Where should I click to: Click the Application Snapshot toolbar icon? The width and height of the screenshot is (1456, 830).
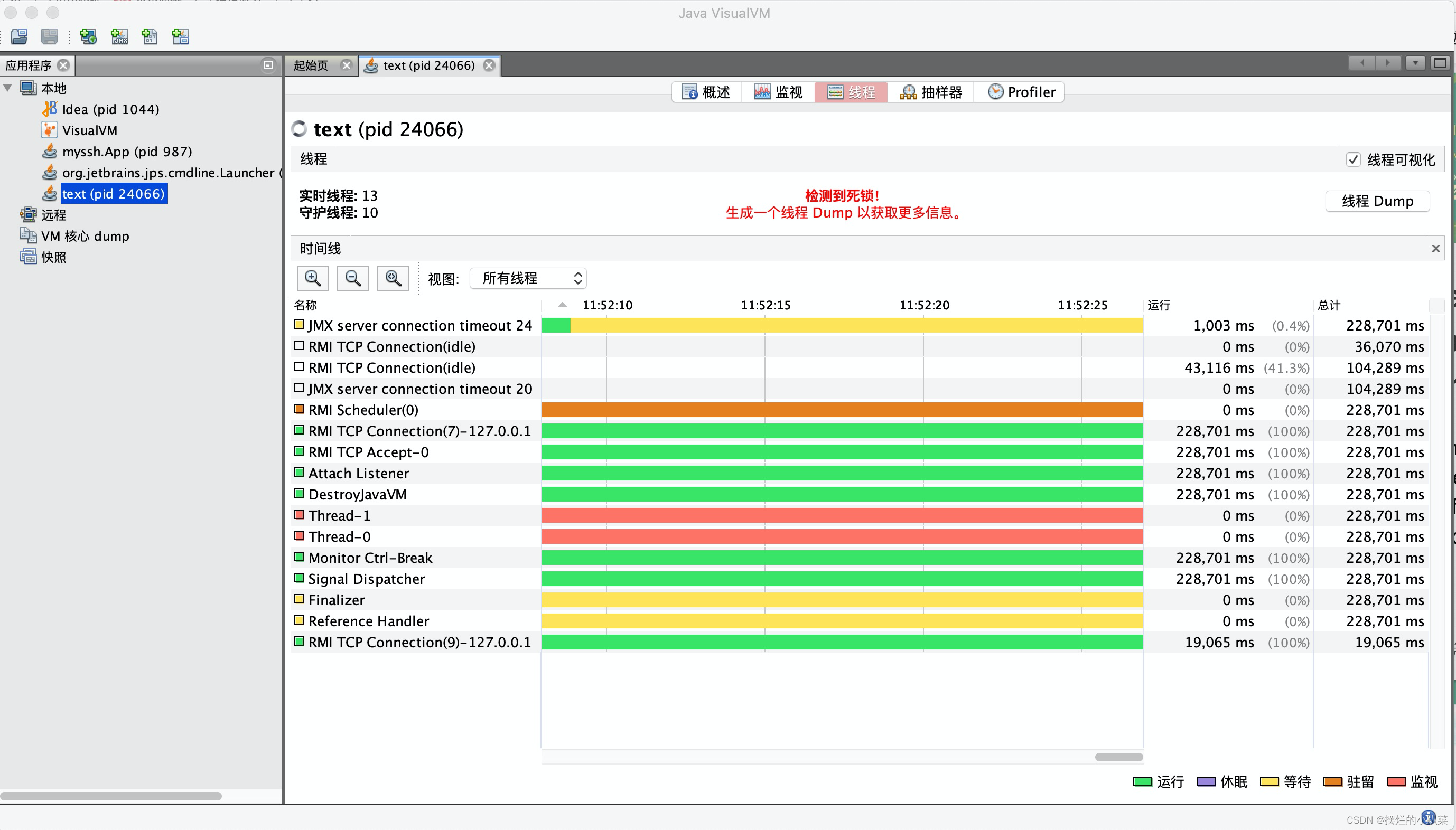(x=181, y=36)
